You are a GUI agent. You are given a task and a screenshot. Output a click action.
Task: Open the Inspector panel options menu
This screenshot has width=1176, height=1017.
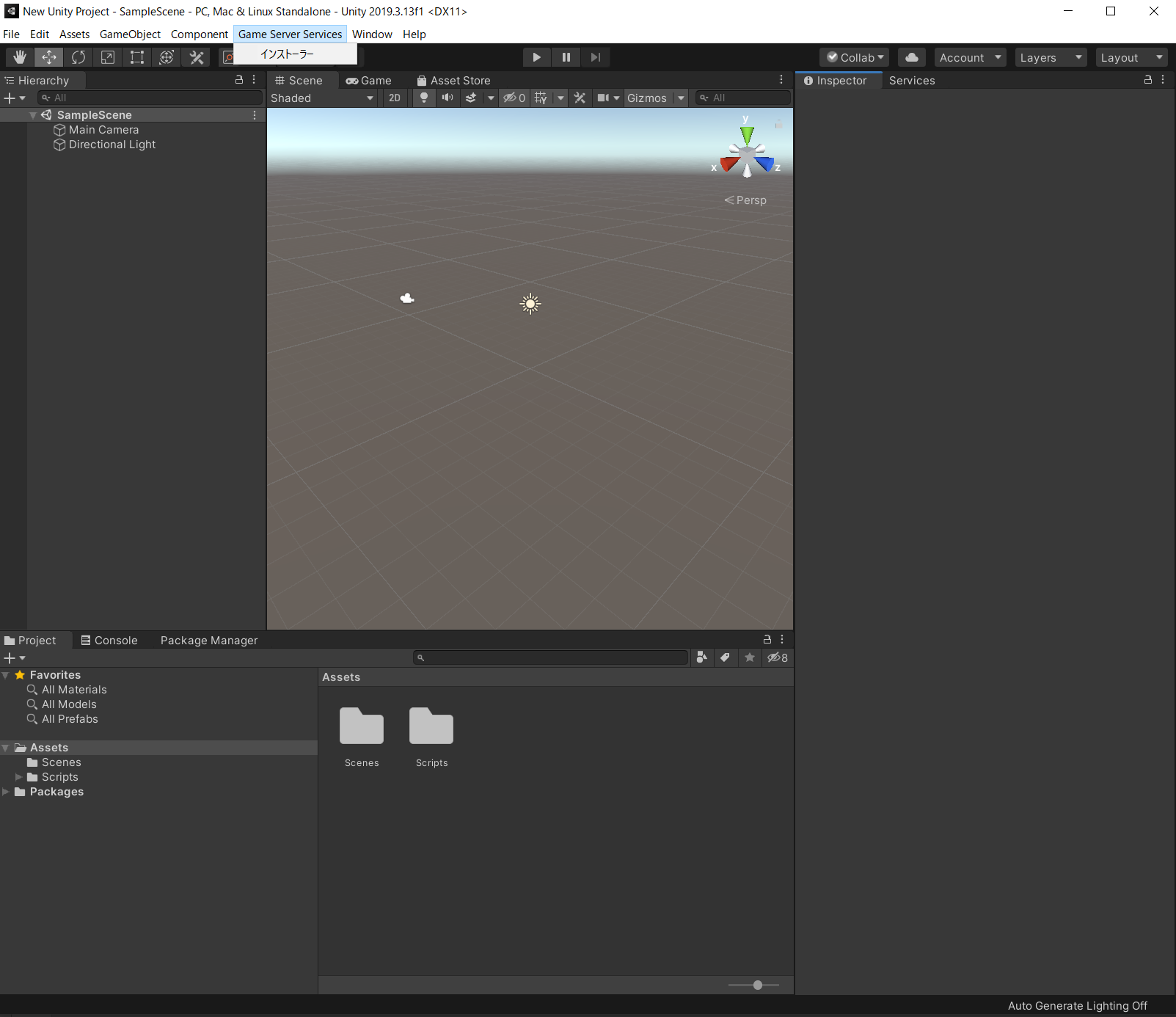(1163, 80)
